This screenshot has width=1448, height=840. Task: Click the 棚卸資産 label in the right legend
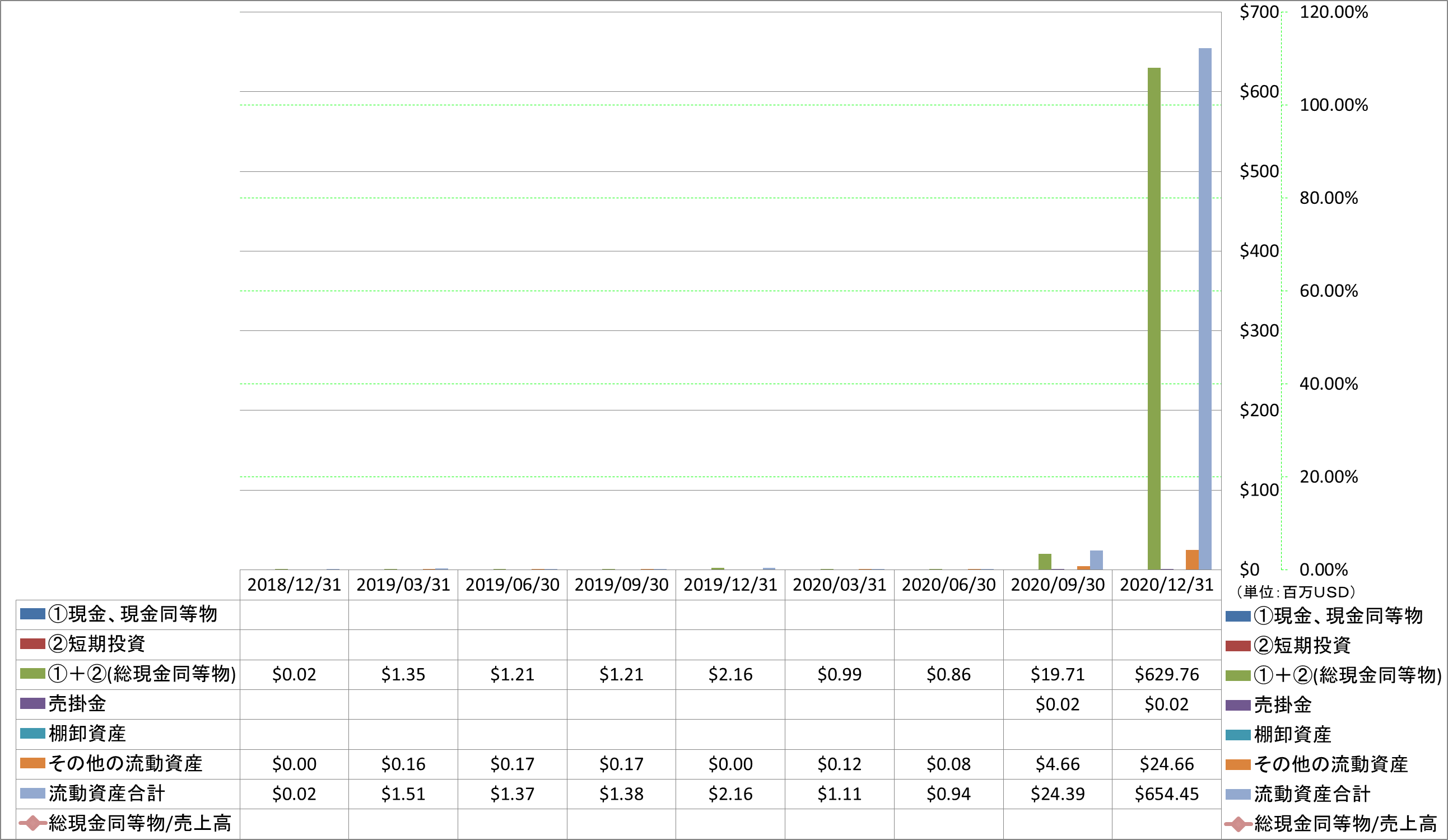[1293, 735]
